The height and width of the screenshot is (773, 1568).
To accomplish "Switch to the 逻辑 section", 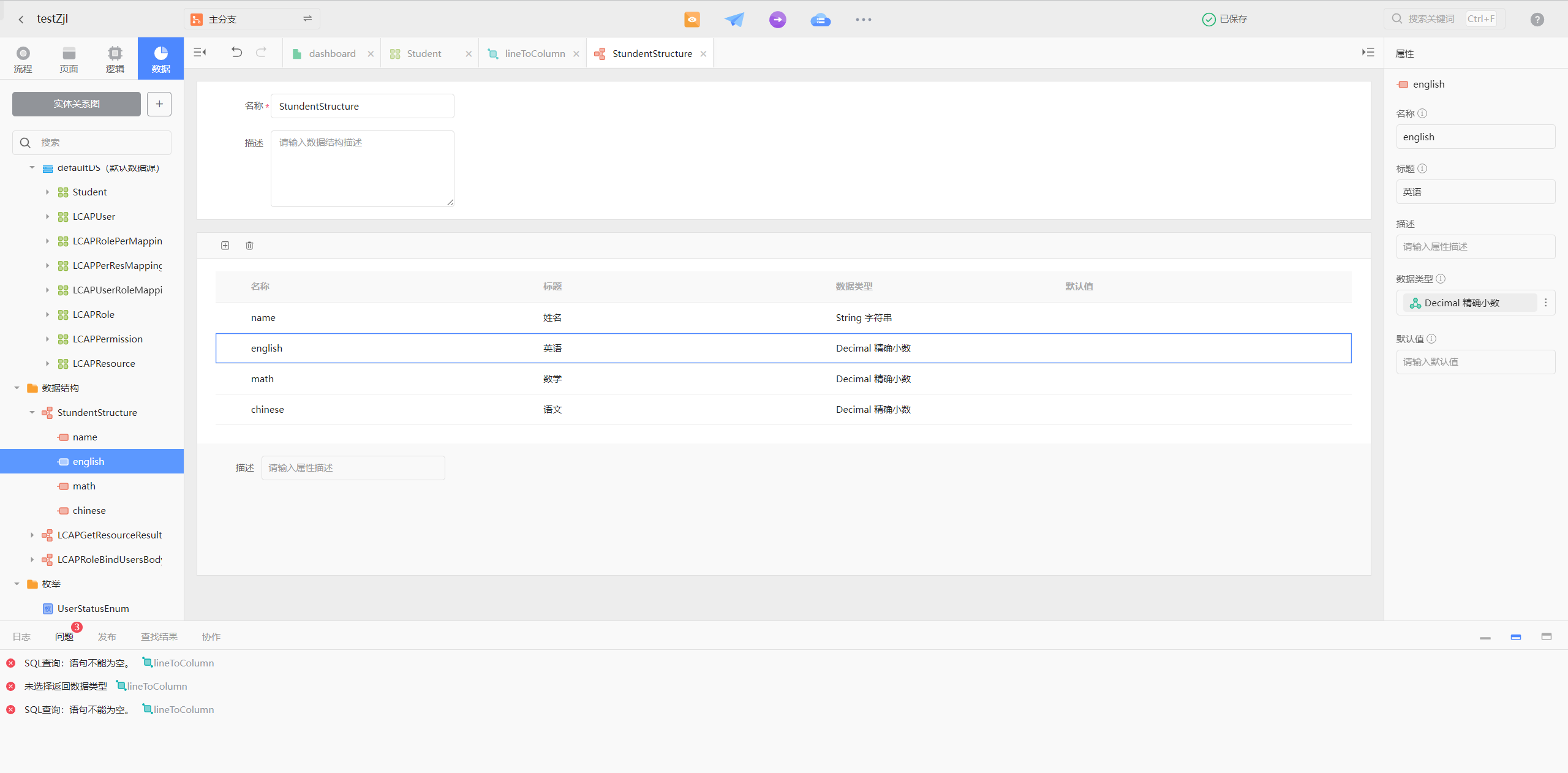I will point(115,59).
